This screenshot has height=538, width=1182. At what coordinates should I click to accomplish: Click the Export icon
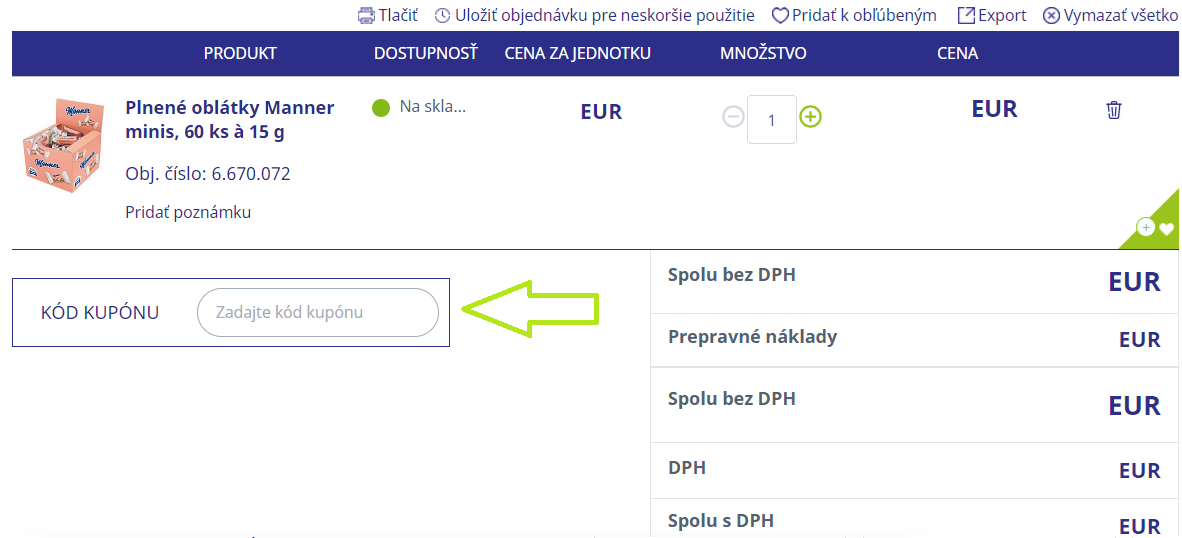click(x=966, y=15)
